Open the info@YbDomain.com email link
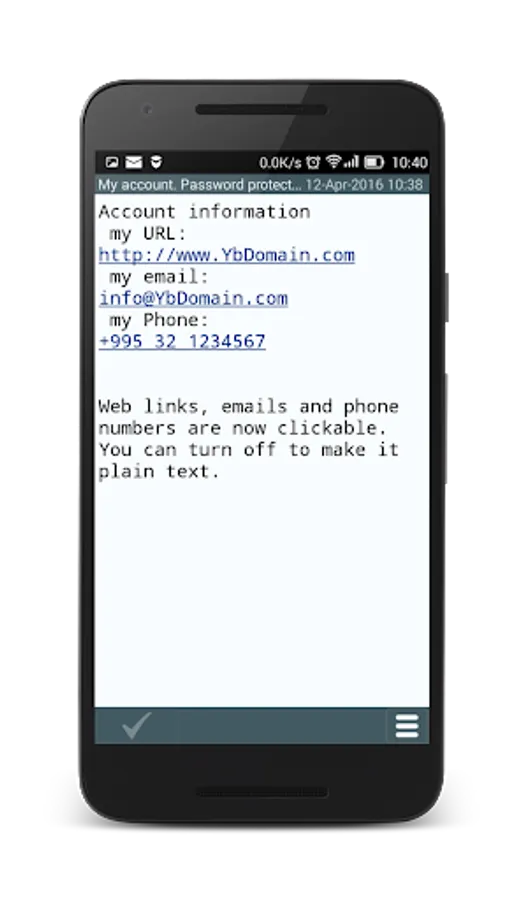Screen dimensions: 526x900 193,298
